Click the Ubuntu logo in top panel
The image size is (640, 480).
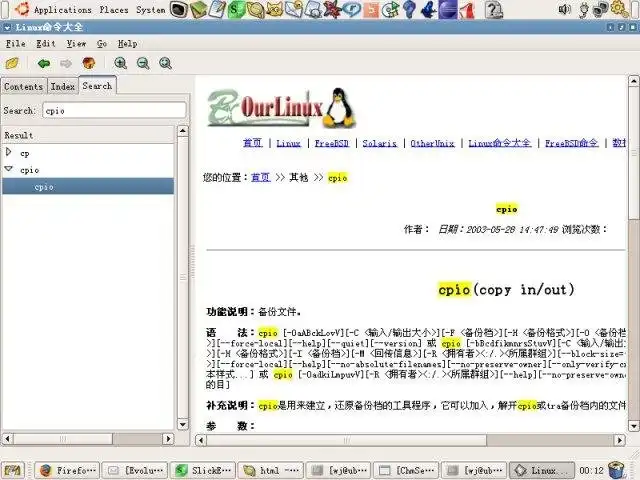click(x=22, y=9)
